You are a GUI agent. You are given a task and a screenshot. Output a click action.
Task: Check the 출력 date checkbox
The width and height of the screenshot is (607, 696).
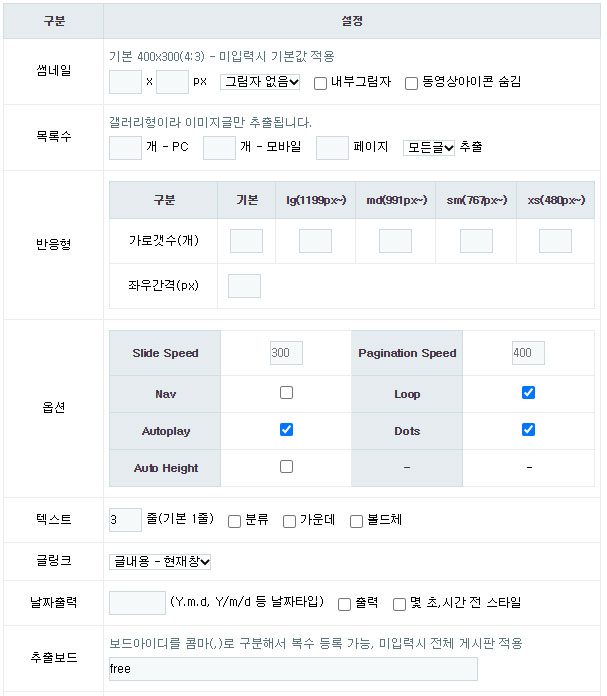coord(344,603)
